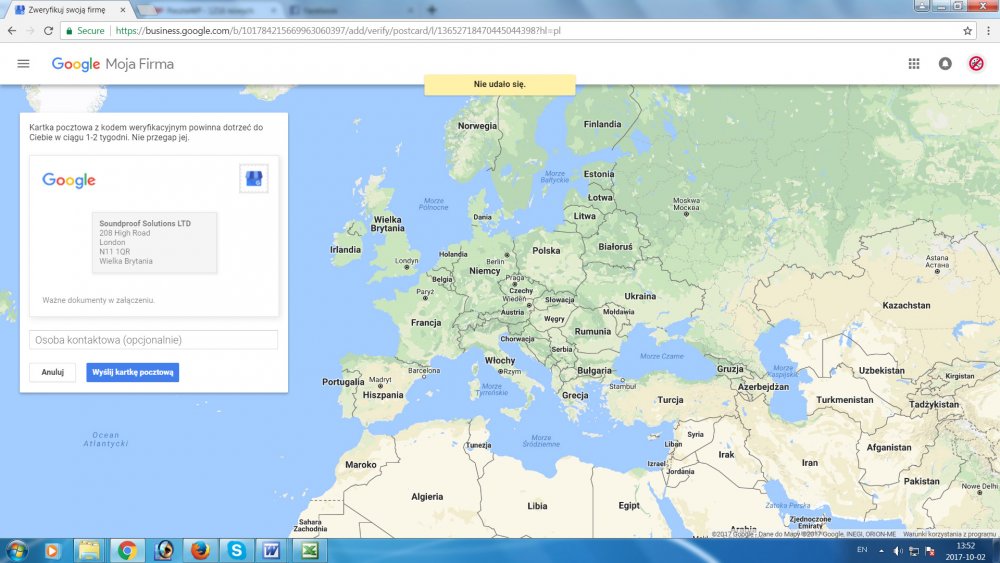Screen dimensions: 1000x563
Task: Switch to Chrome in the taskbar
Action: click(x=126, y=550)
